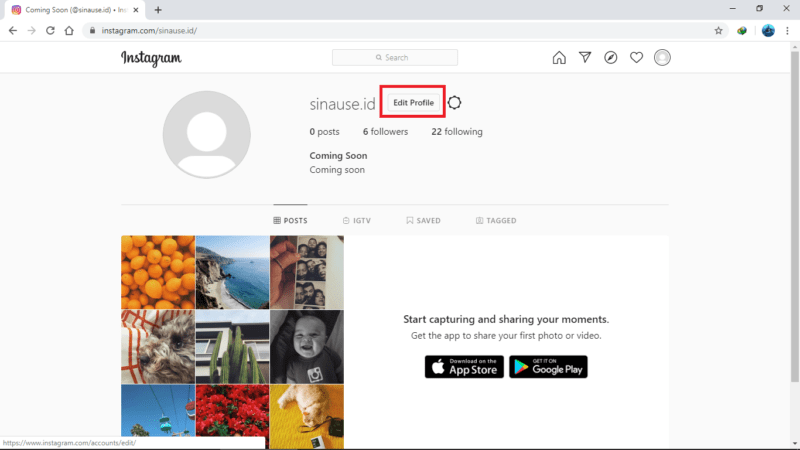Viewport: 800px width, 450px height.
Task: Go forward in browser history
Action: click(x=32, y=31)
